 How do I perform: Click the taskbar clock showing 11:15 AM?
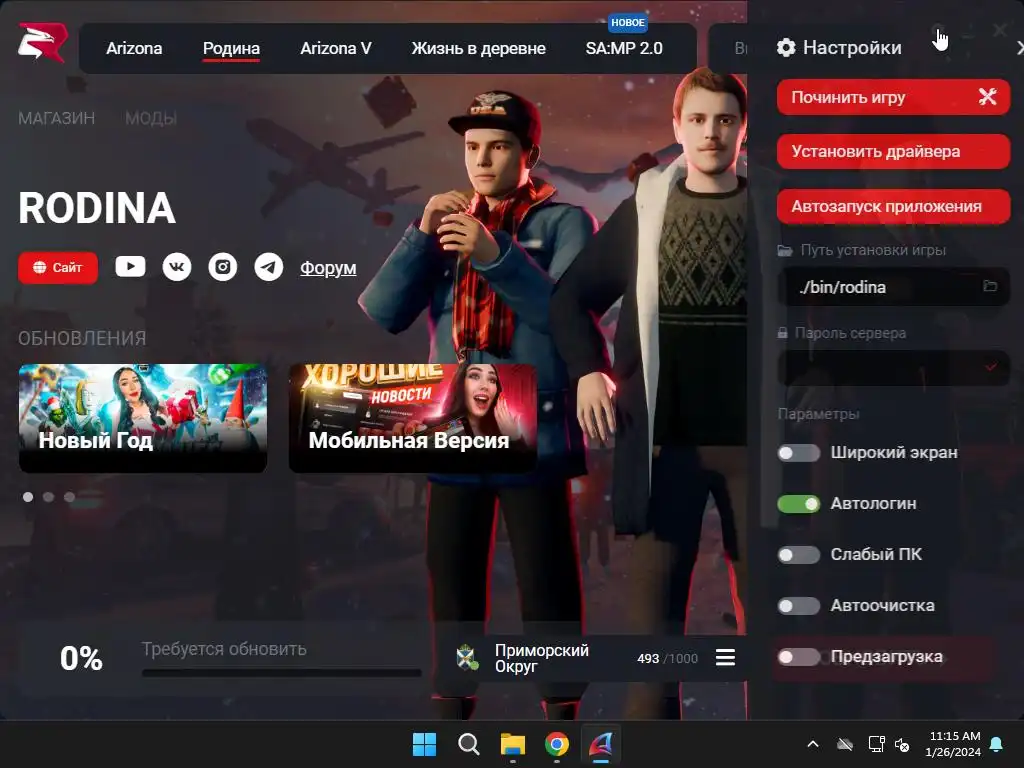pos(953,744)
